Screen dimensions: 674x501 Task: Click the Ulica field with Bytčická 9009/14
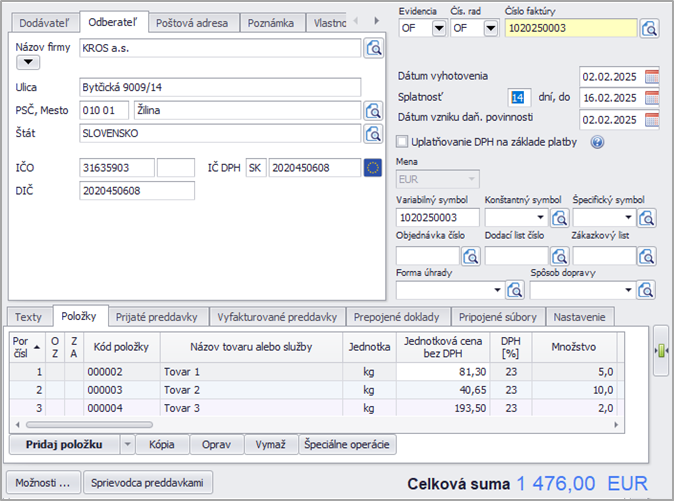point(220,87)
